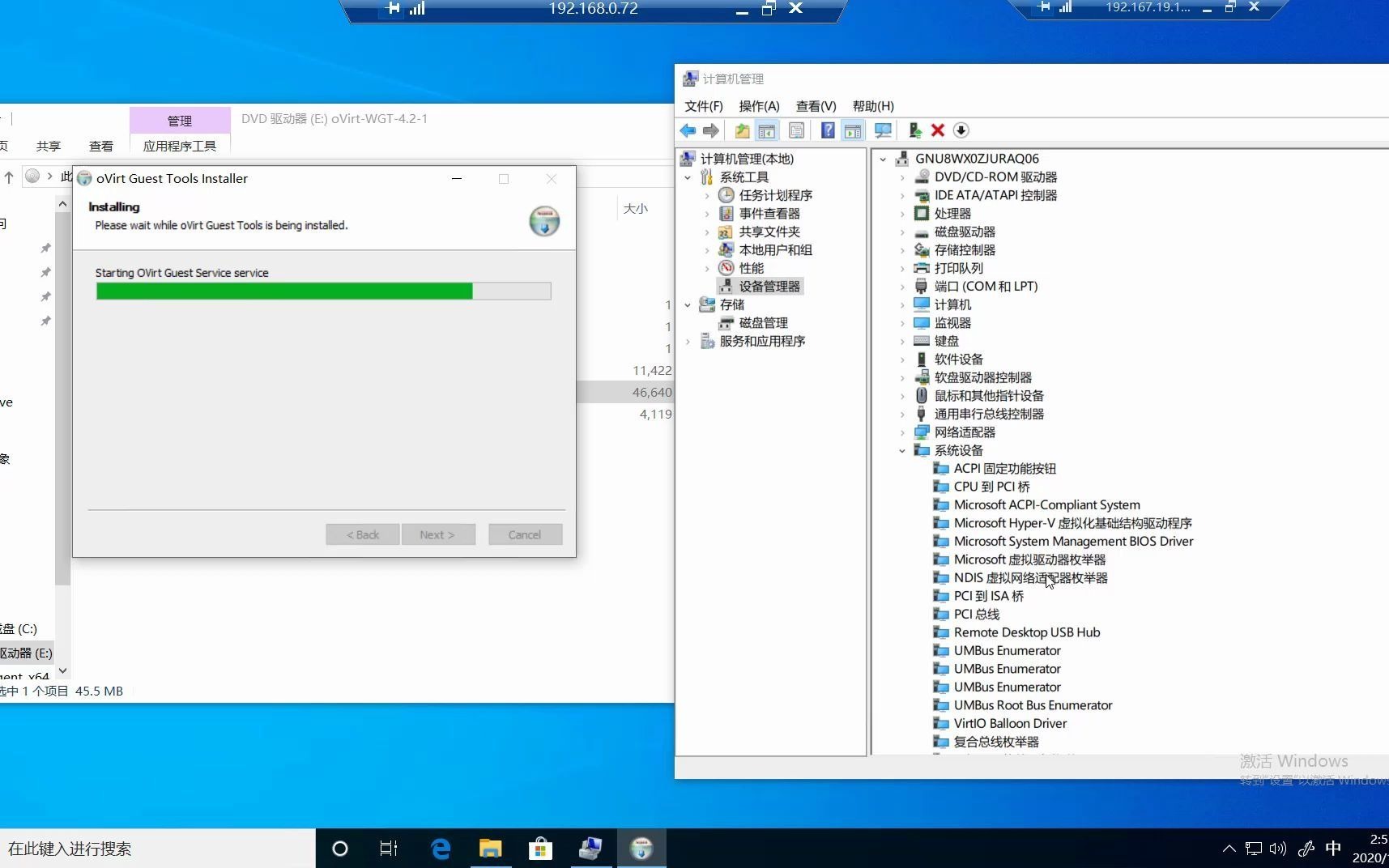
Task: Select 性能 in the tree
Action: pyautogui.click(x=751, y=268)
